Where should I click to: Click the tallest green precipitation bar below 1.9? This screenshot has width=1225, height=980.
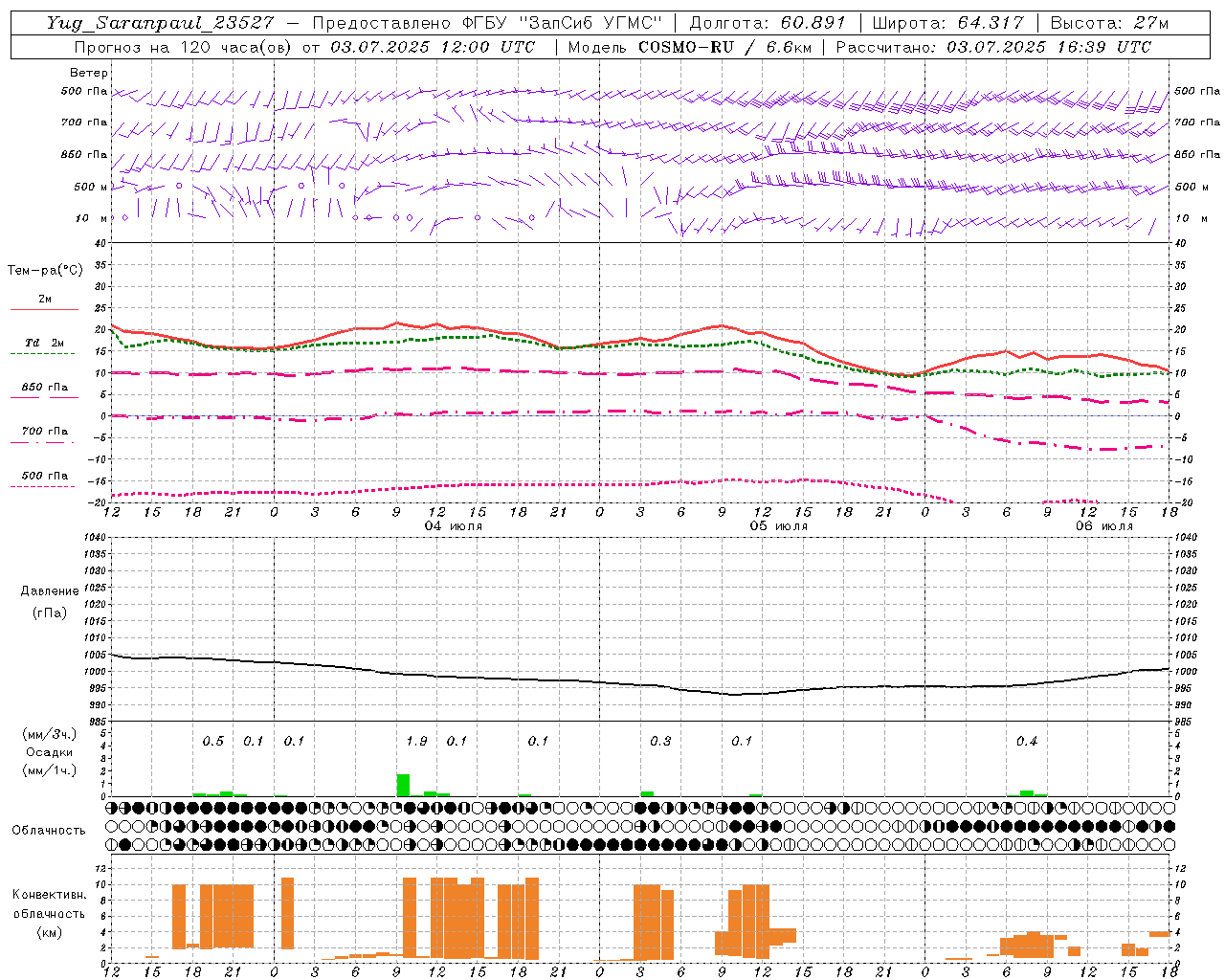click(x=404, y=785)
